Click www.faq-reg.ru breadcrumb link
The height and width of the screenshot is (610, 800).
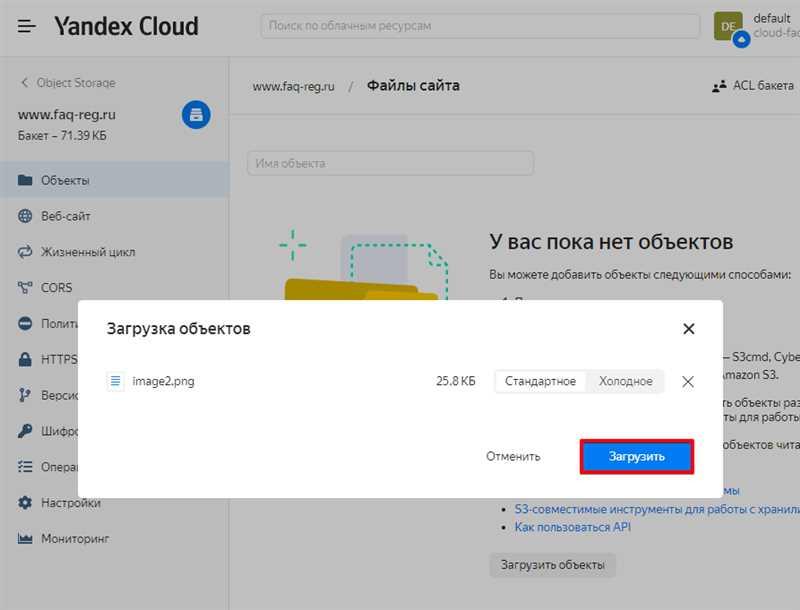[x=293, y=87]
